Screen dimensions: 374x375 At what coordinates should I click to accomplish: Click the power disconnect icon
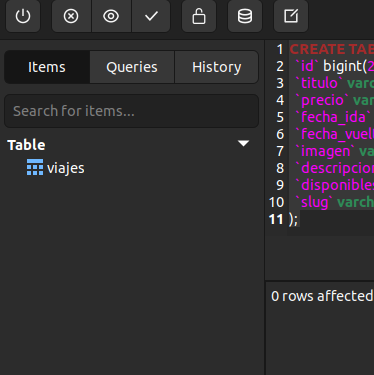(x=23, y=16)
